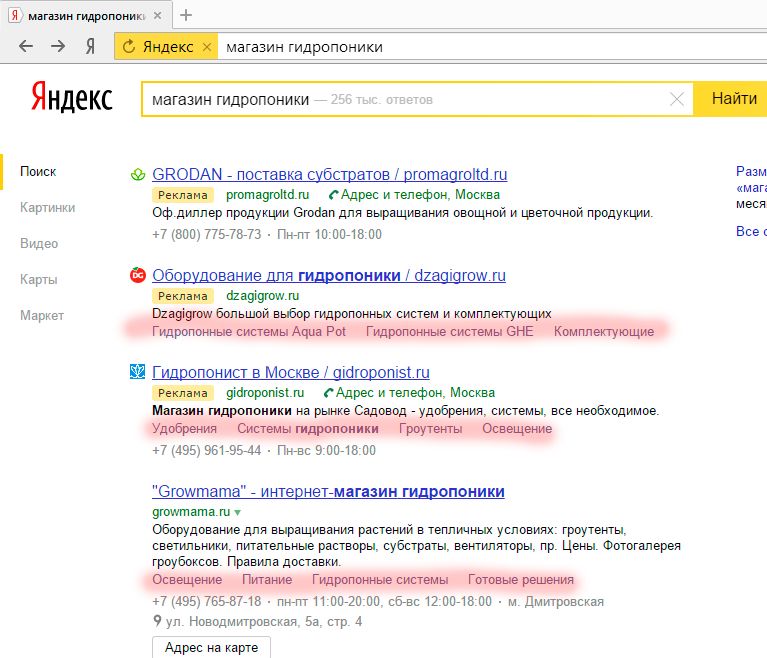
Task: Reload the page using the refresh icon
Action: coord(129,46)
